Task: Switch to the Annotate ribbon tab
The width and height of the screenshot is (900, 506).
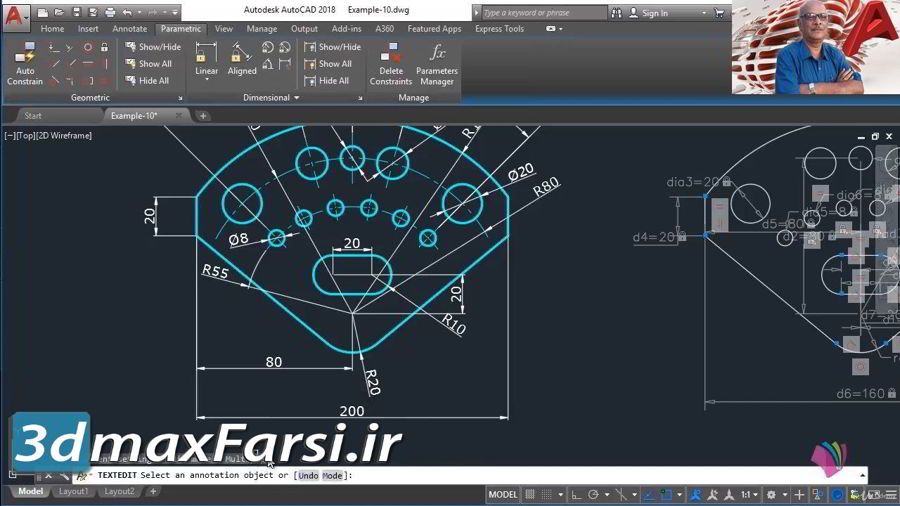Action: click(x=129, y=29)
